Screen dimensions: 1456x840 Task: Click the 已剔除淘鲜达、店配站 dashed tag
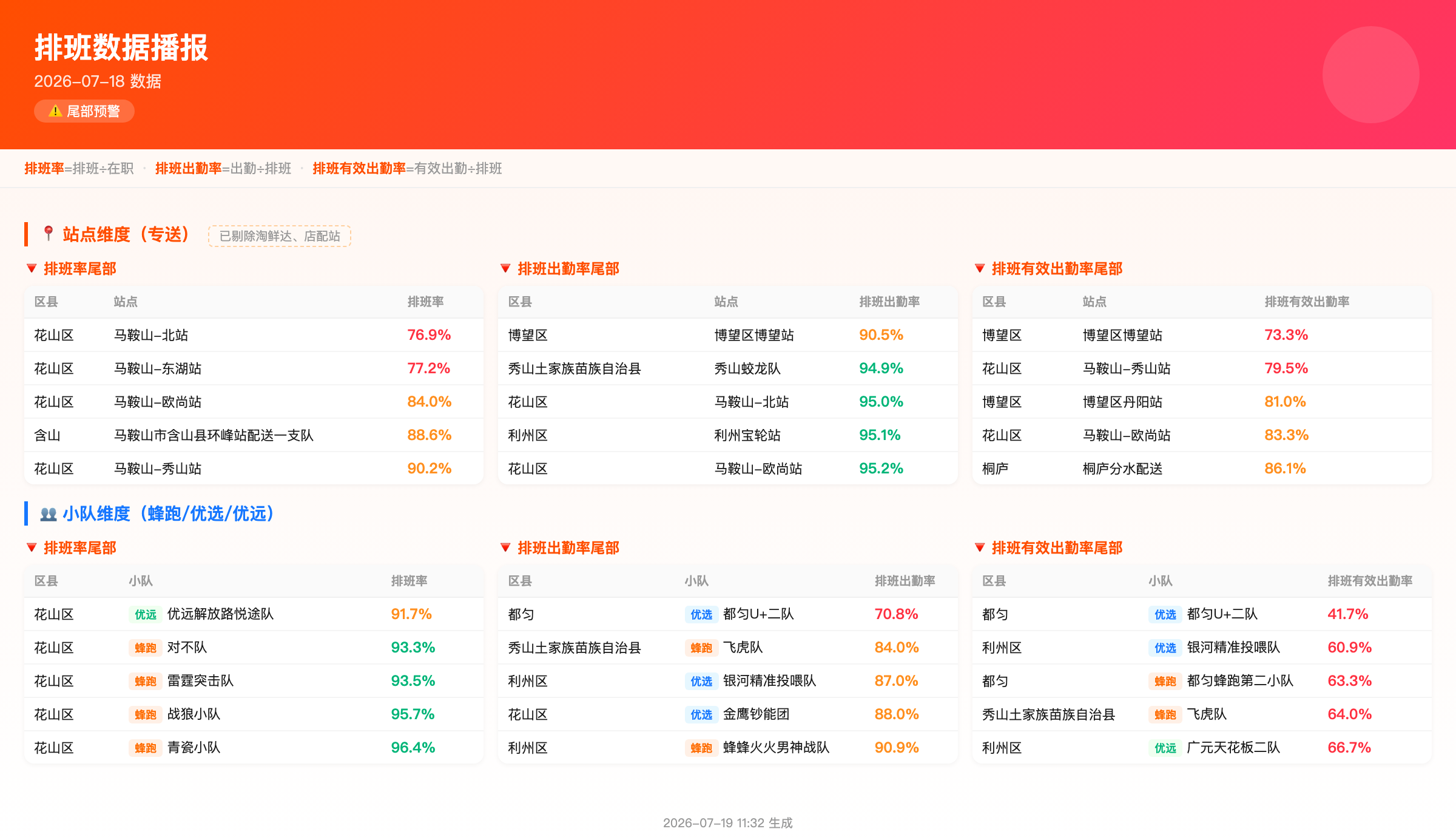click(280, 236)
